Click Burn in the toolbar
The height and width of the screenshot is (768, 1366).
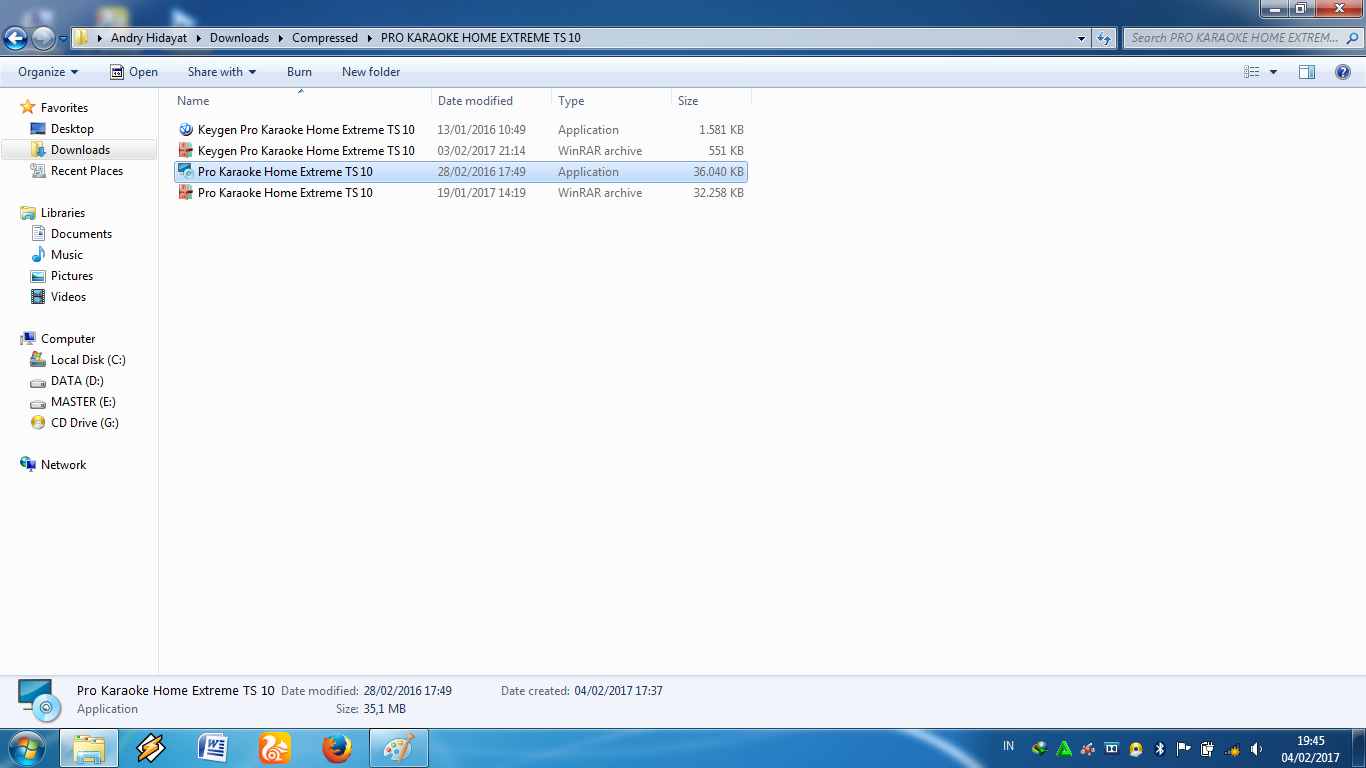(299, 72)
